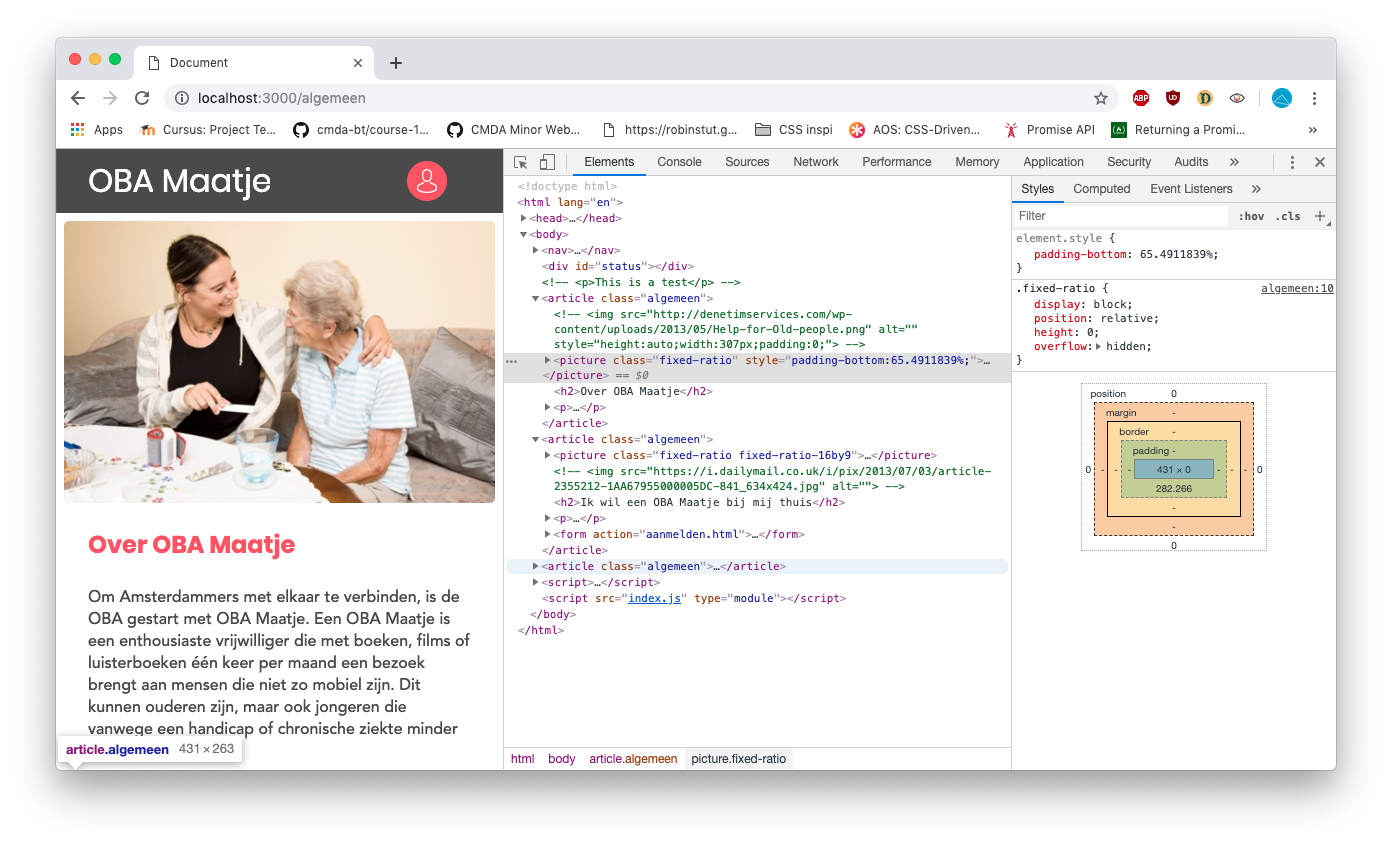Collapse the body element node
Image resolution: width=1392 pixels, height=844 pixels.
click(524, 234)
